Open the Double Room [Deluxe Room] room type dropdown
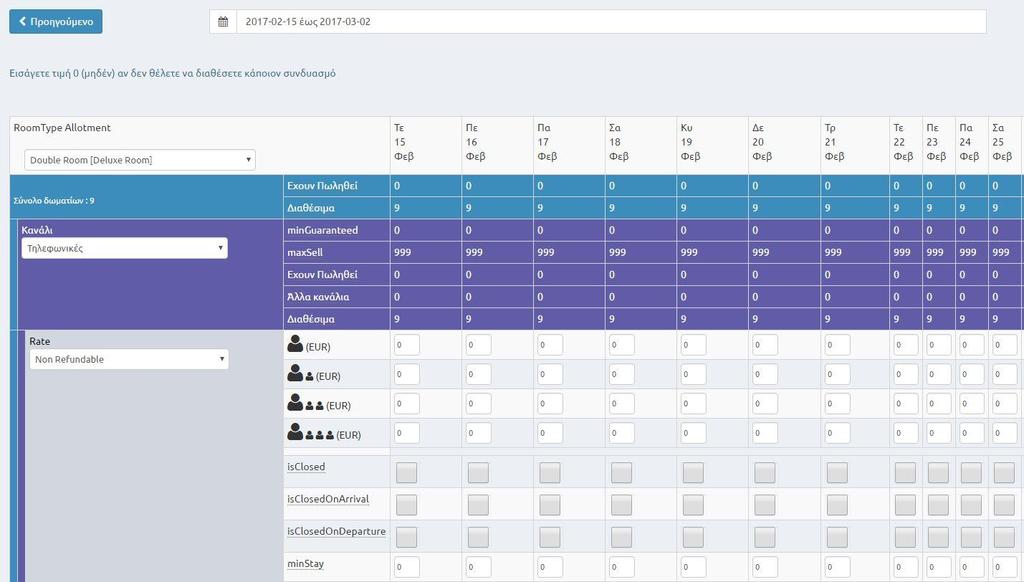The height and width of the screenshot is (582, 1024). (140, 160)
